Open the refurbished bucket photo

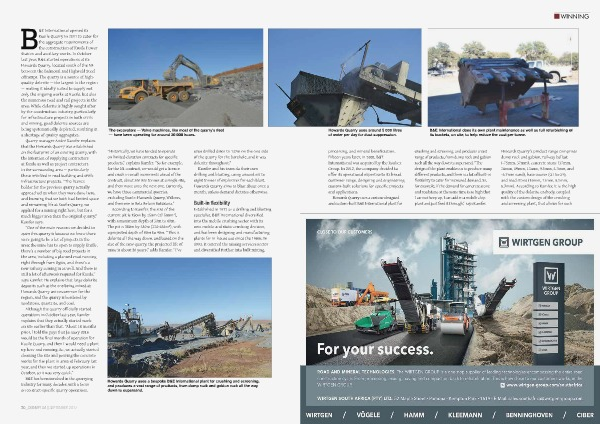click(x=503, y=77)
